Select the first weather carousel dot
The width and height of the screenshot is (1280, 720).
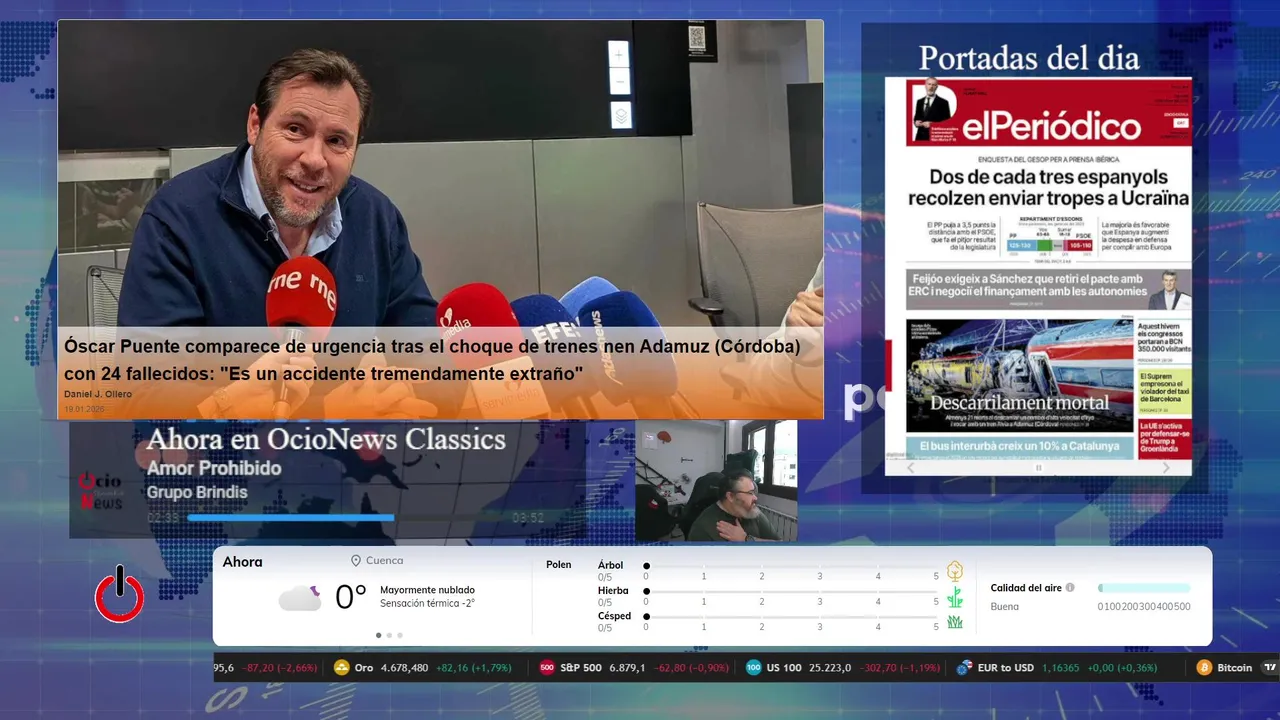click(378, 635)
